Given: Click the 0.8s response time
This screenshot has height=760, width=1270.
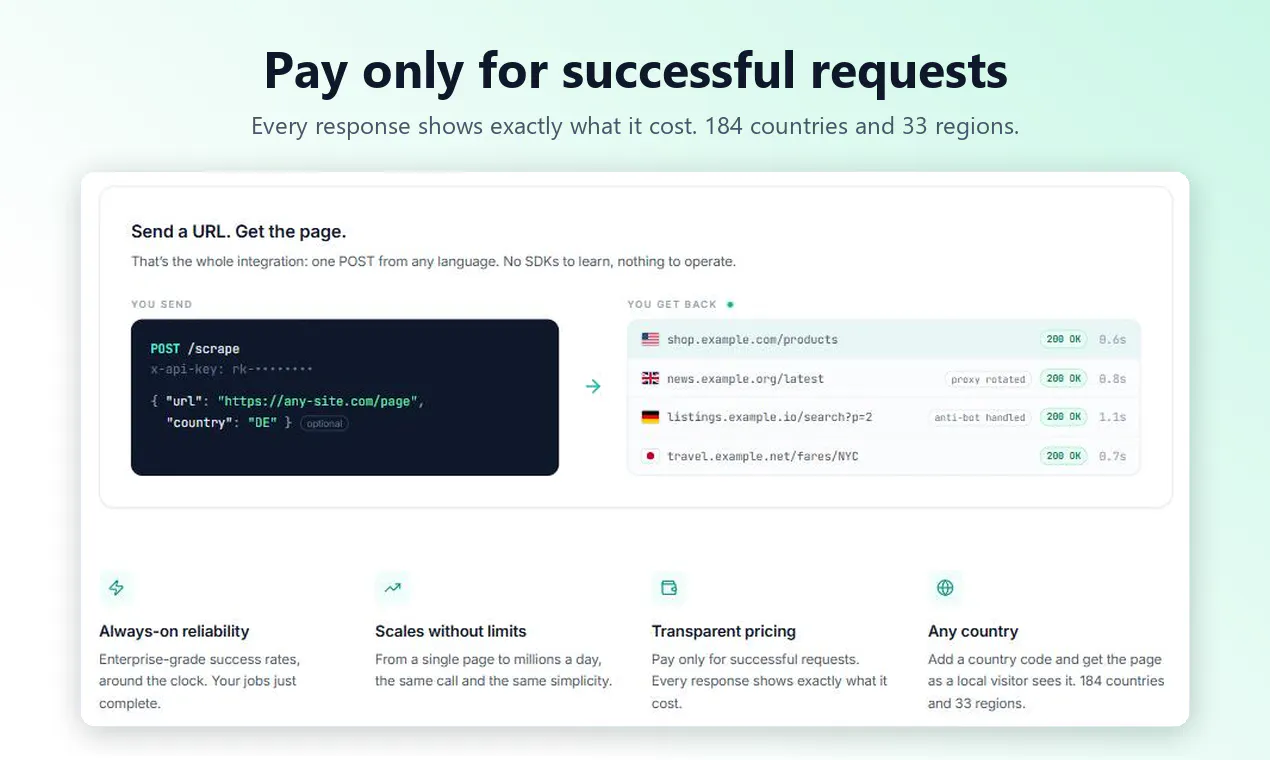Looking at the screenshot, I should [1112, 379].
